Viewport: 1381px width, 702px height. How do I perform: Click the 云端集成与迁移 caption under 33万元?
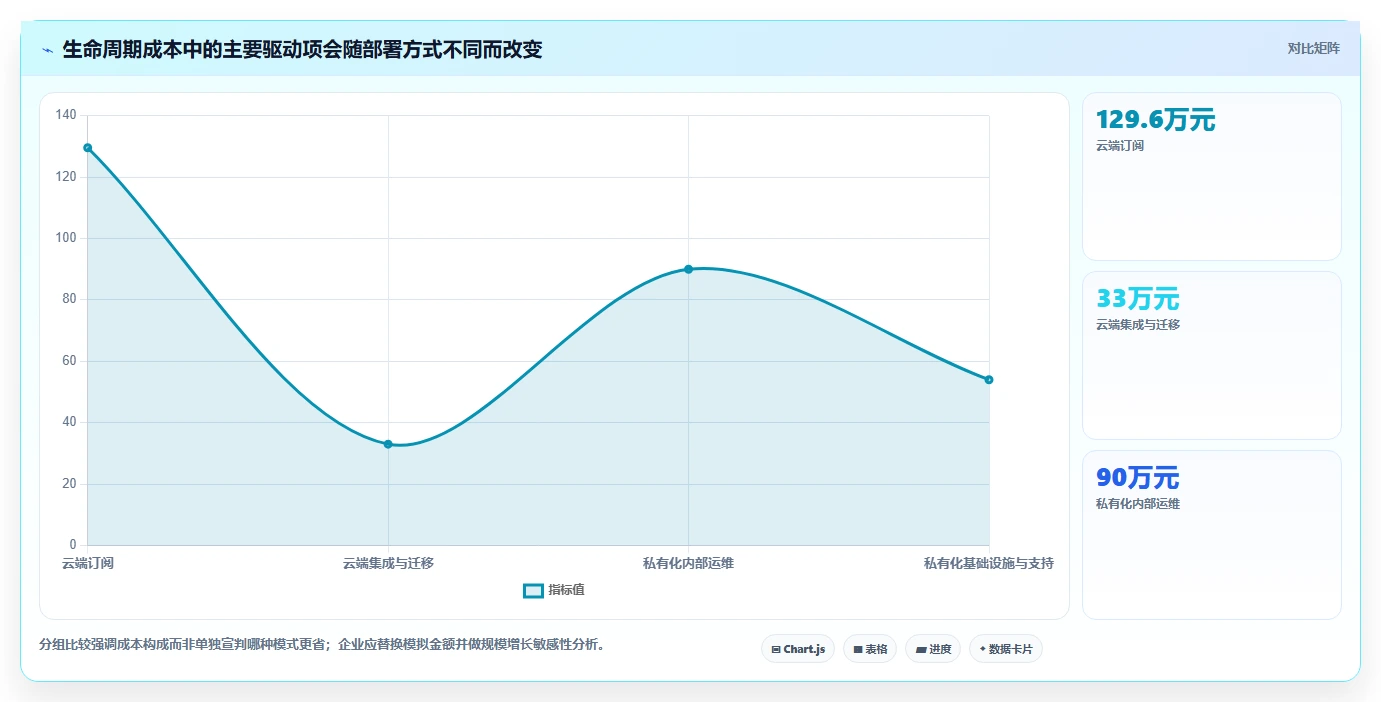tap(1138, 325)
